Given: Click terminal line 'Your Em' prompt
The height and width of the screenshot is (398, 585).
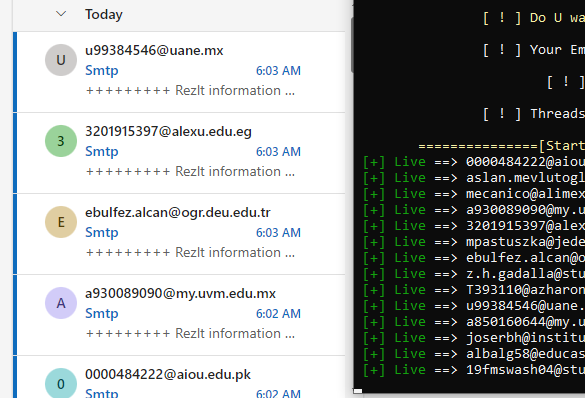Looking at the screenshot, I should pos(534,50).
